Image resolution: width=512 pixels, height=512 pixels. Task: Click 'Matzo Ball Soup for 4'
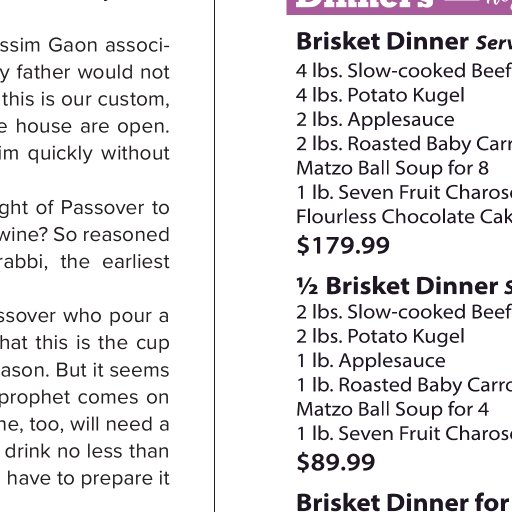point(393,409)
